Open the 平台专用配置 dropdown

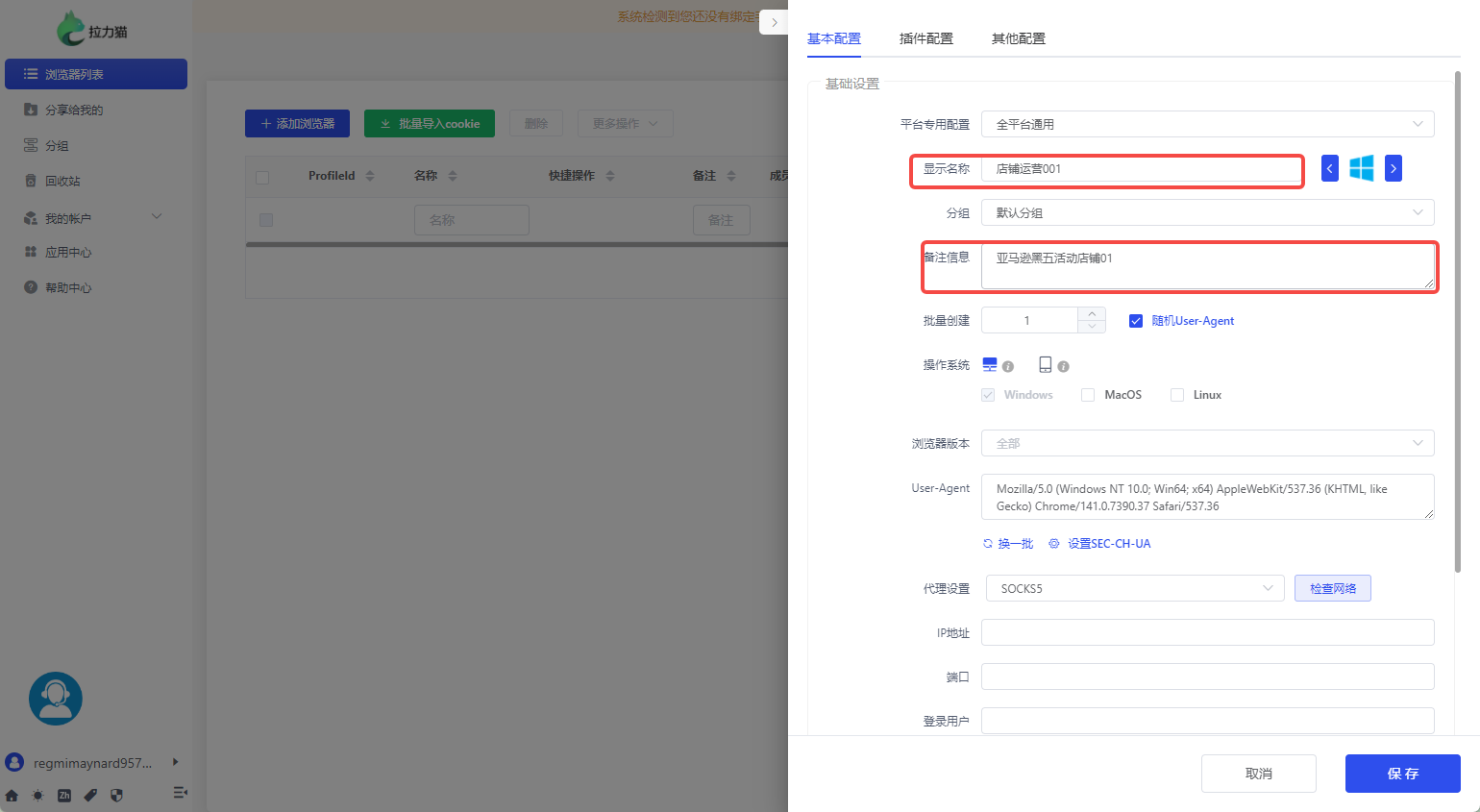coord(1207,124)
